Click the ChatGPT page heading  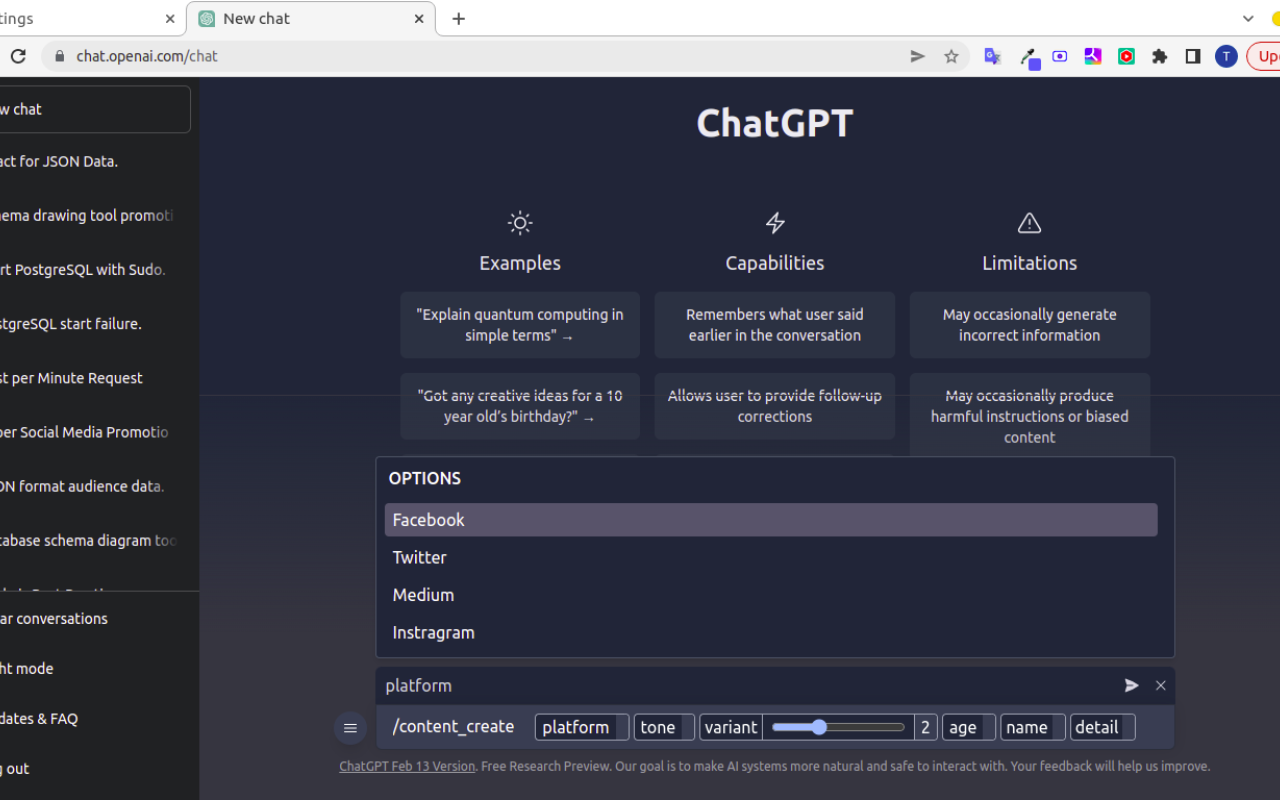pyautogui.click(x=775, y=123)
